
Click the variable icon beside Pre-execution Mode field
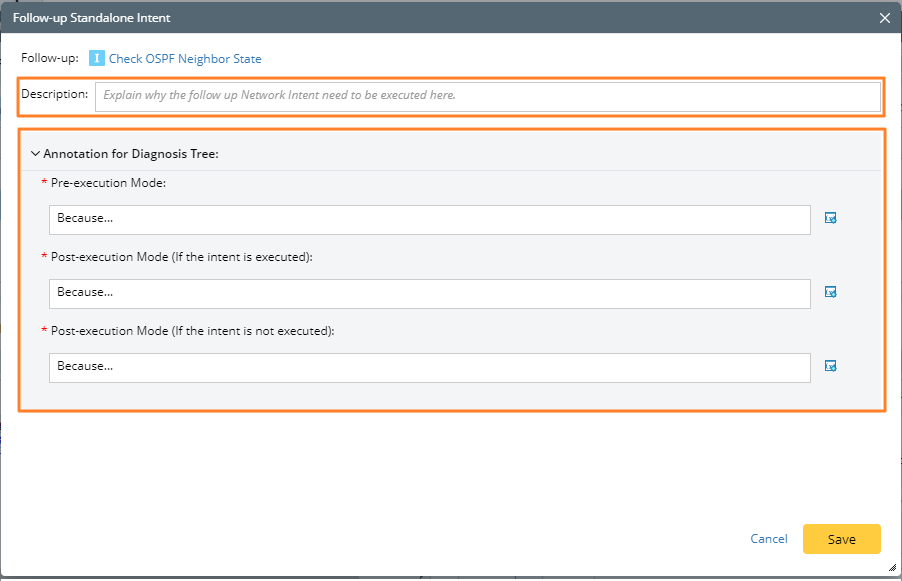point(830,218)
